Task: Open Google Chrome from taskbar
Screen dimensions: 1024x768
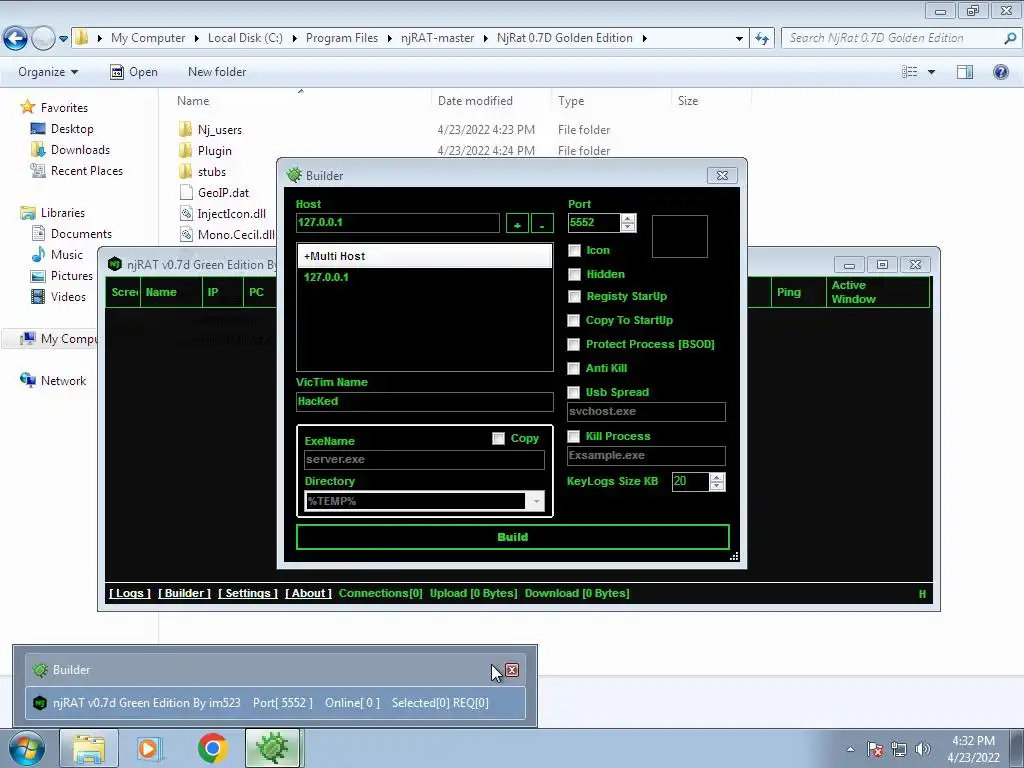Action: 212,748
